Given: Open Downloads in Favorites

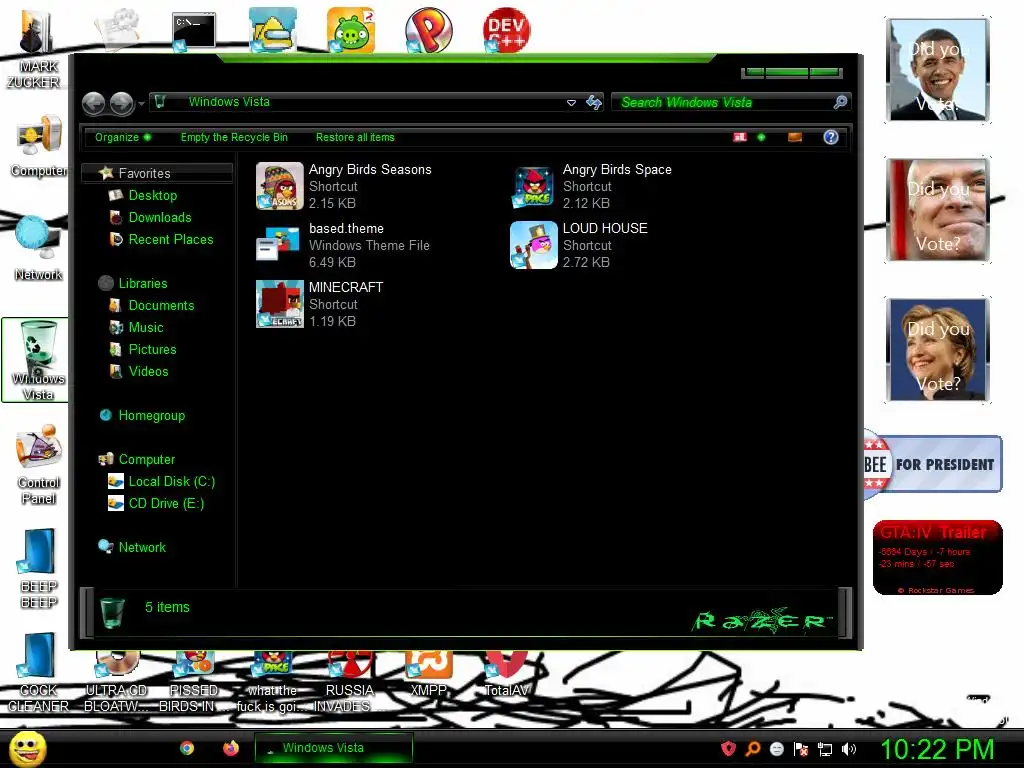Looking at the screenshot, I should [151, 217].
